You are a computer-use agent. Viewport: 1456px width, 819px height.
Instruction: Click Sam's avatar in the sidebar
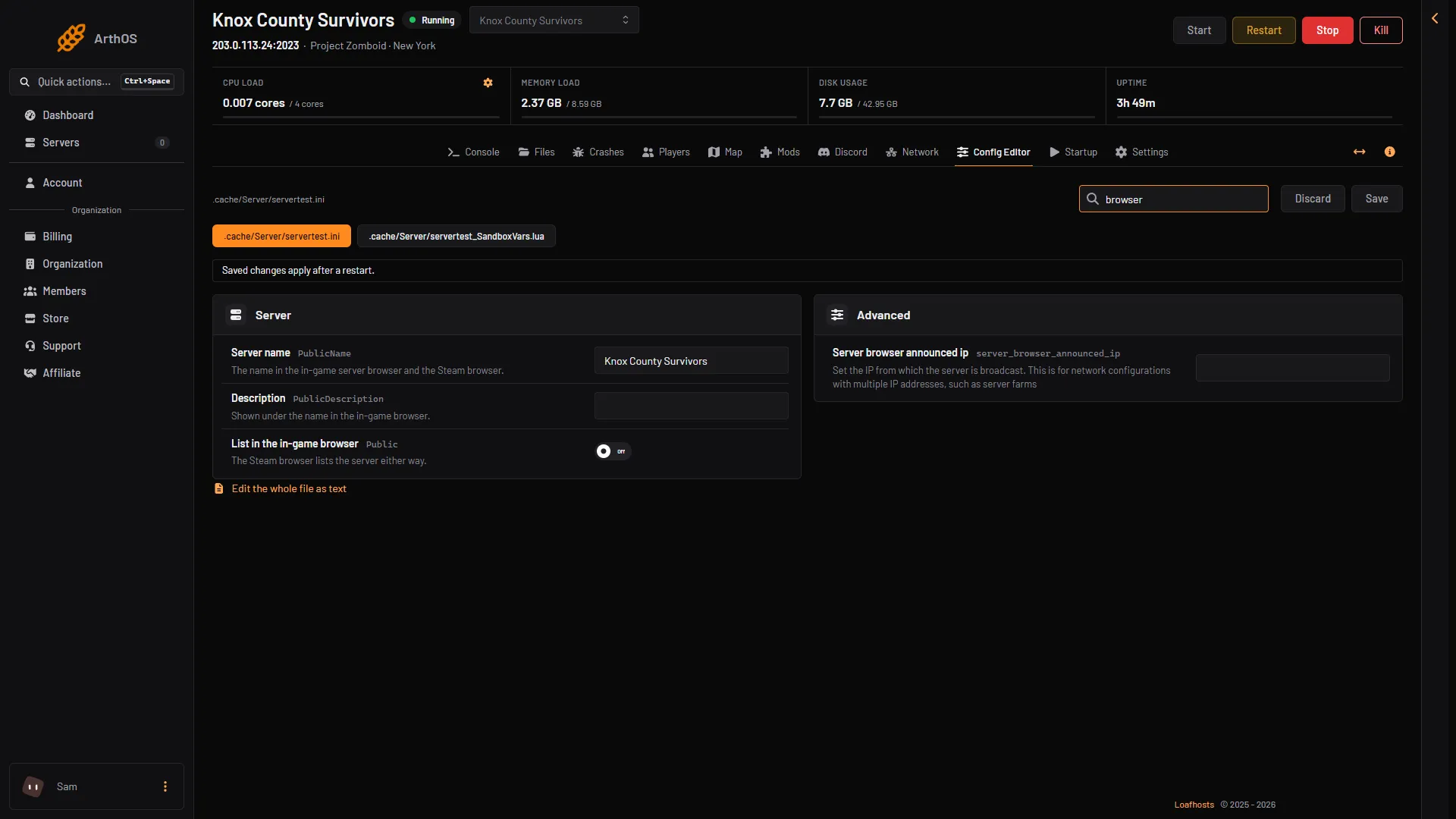(x=33, y=786)
